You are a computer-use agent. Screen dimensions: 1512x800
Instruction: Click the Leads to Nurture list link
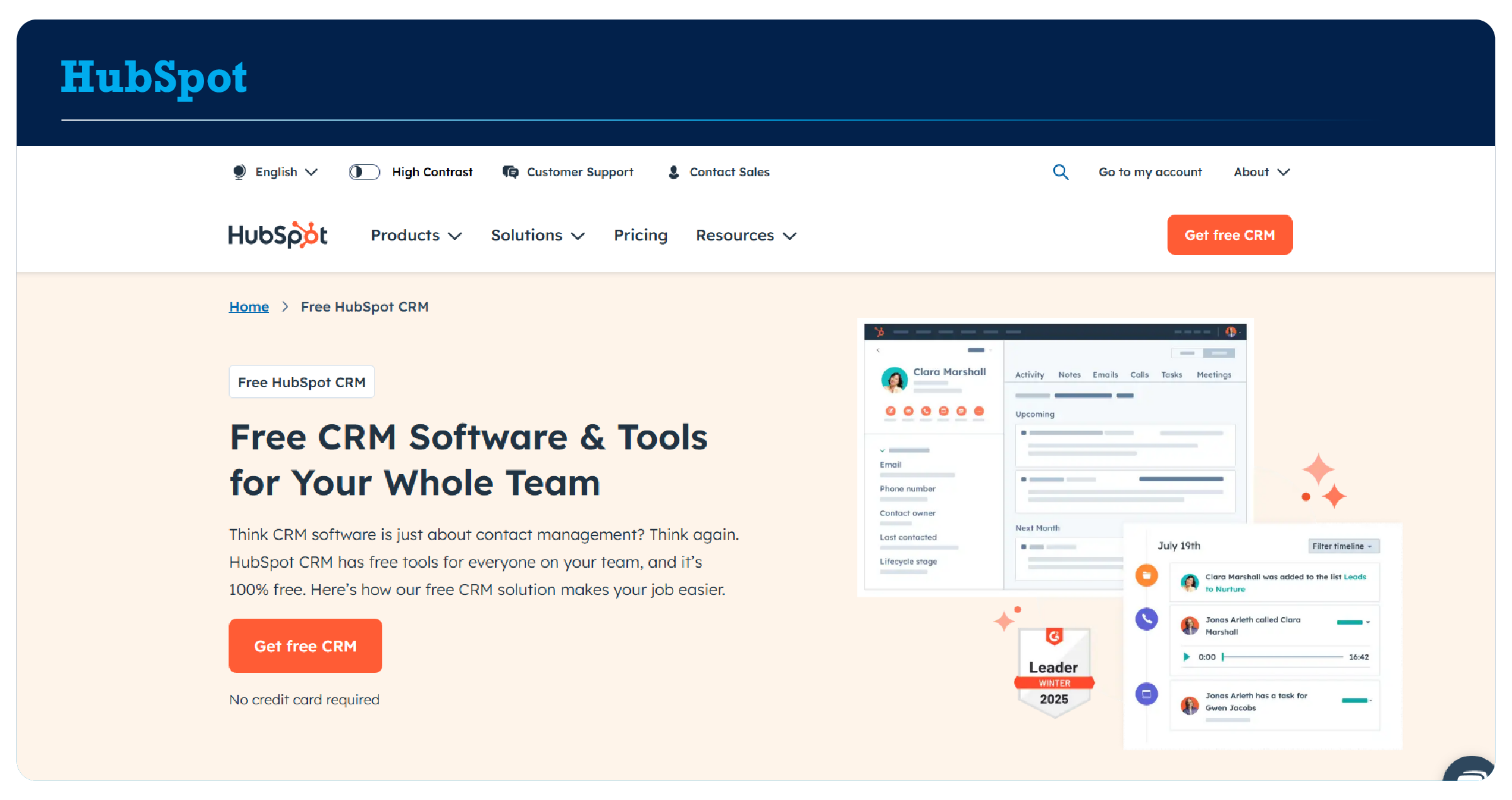[1285, 583]
